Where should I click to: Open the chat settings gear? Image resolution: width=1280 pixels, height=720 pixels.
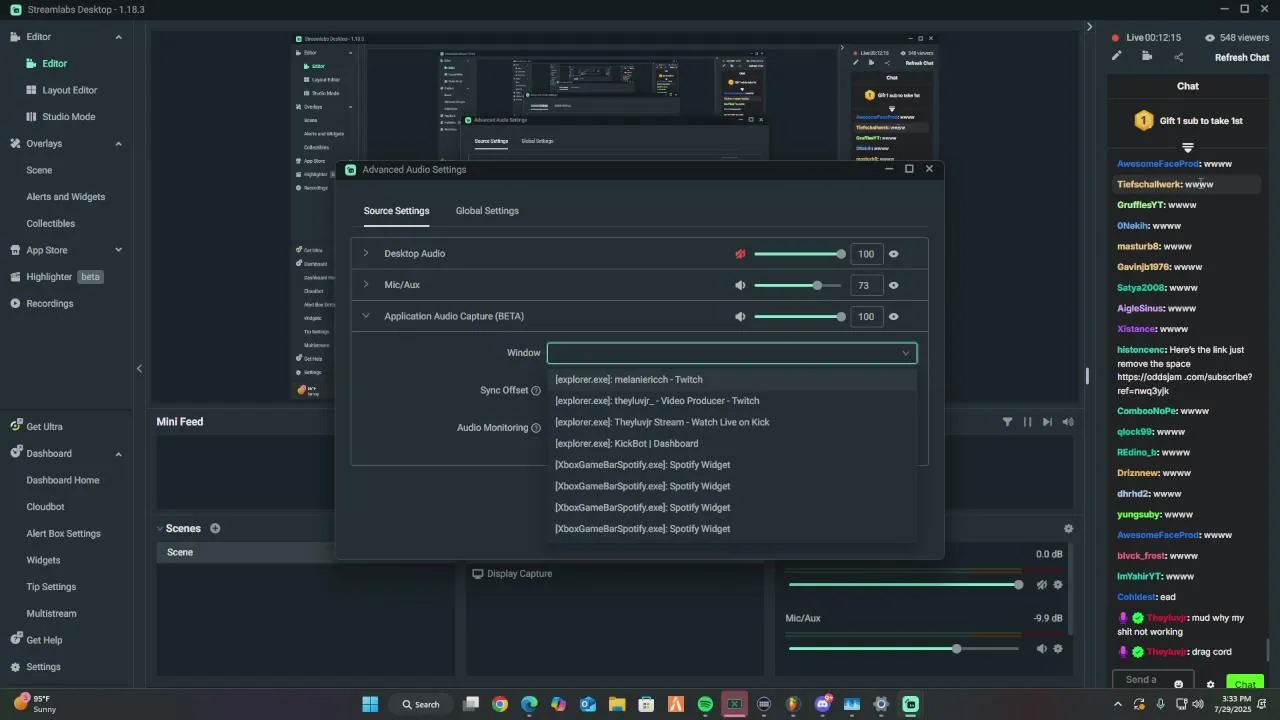(x=1210, y=685)
